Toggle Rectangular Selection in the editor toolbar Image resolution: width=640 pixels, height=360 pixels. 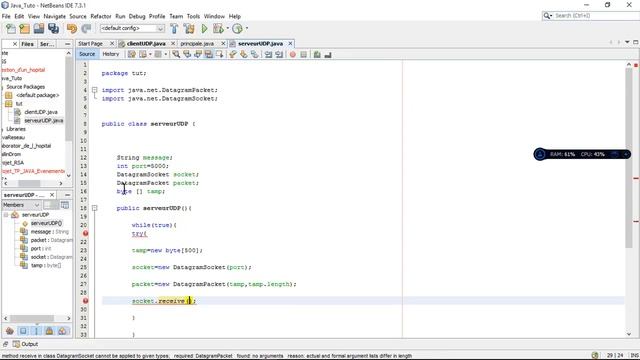point(220,54)
